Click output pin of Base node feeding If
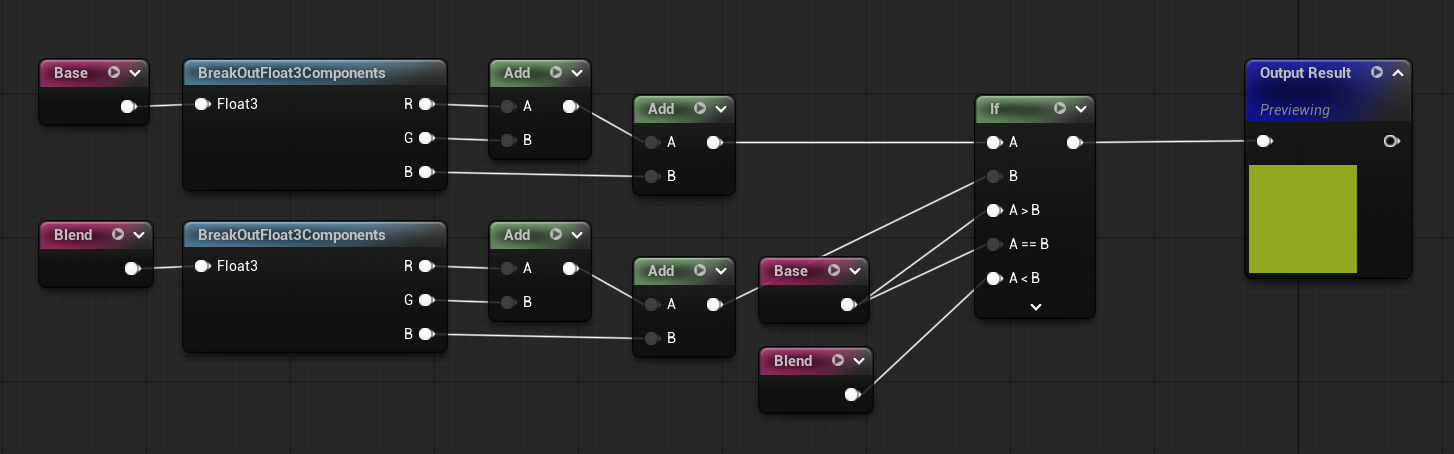Screen dimensions: 1454x454 coord(849,305)
